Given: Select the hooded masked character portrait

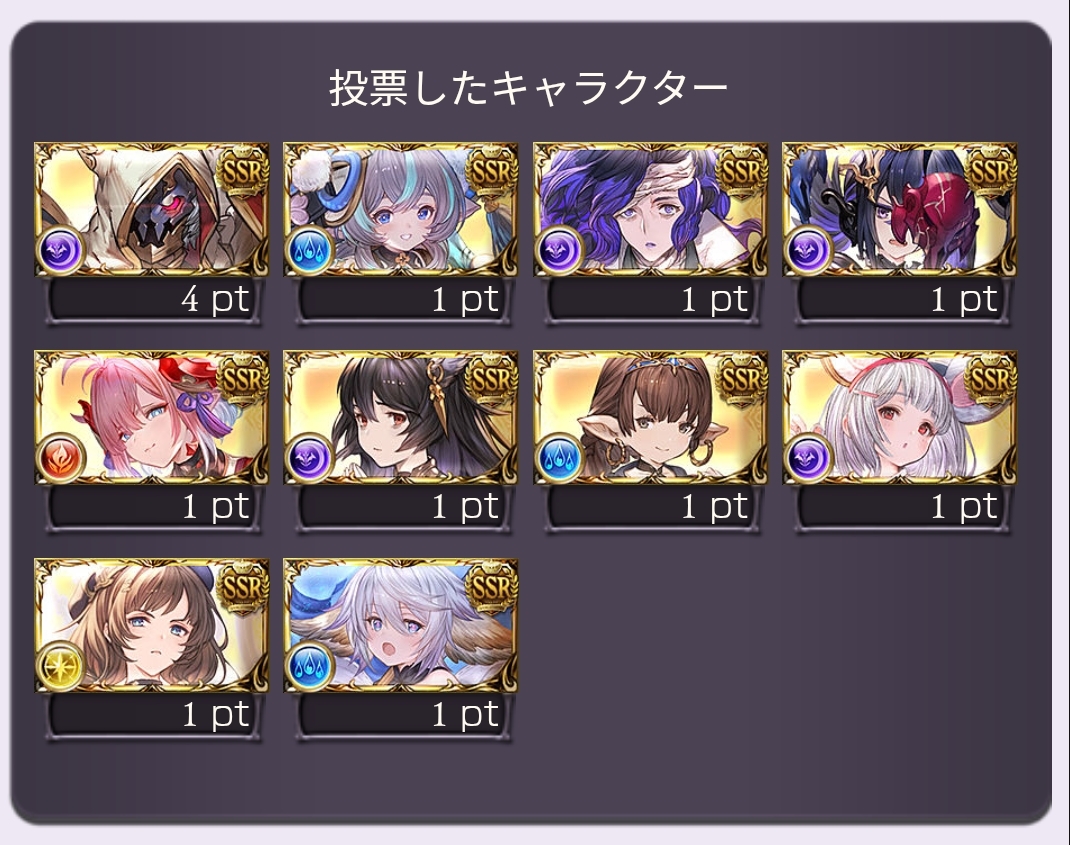Looking at the screenshot, I should (x=151, y=209).
